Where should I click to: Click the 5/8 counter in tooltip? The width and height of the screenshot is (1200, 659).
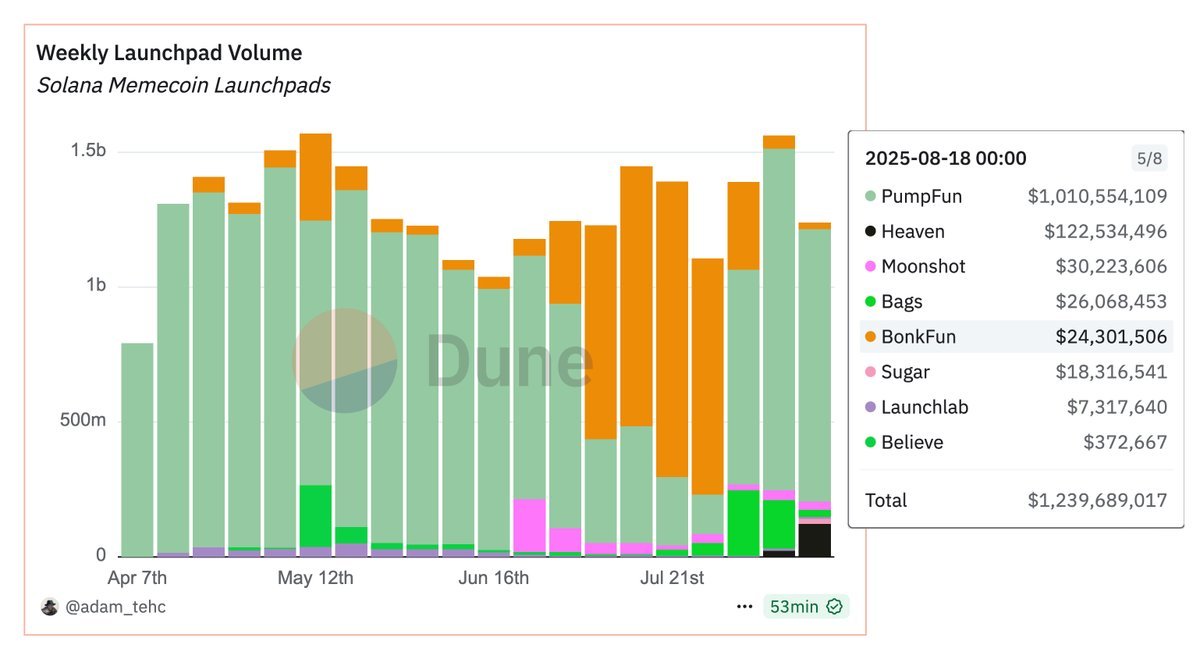[1148, 158]
